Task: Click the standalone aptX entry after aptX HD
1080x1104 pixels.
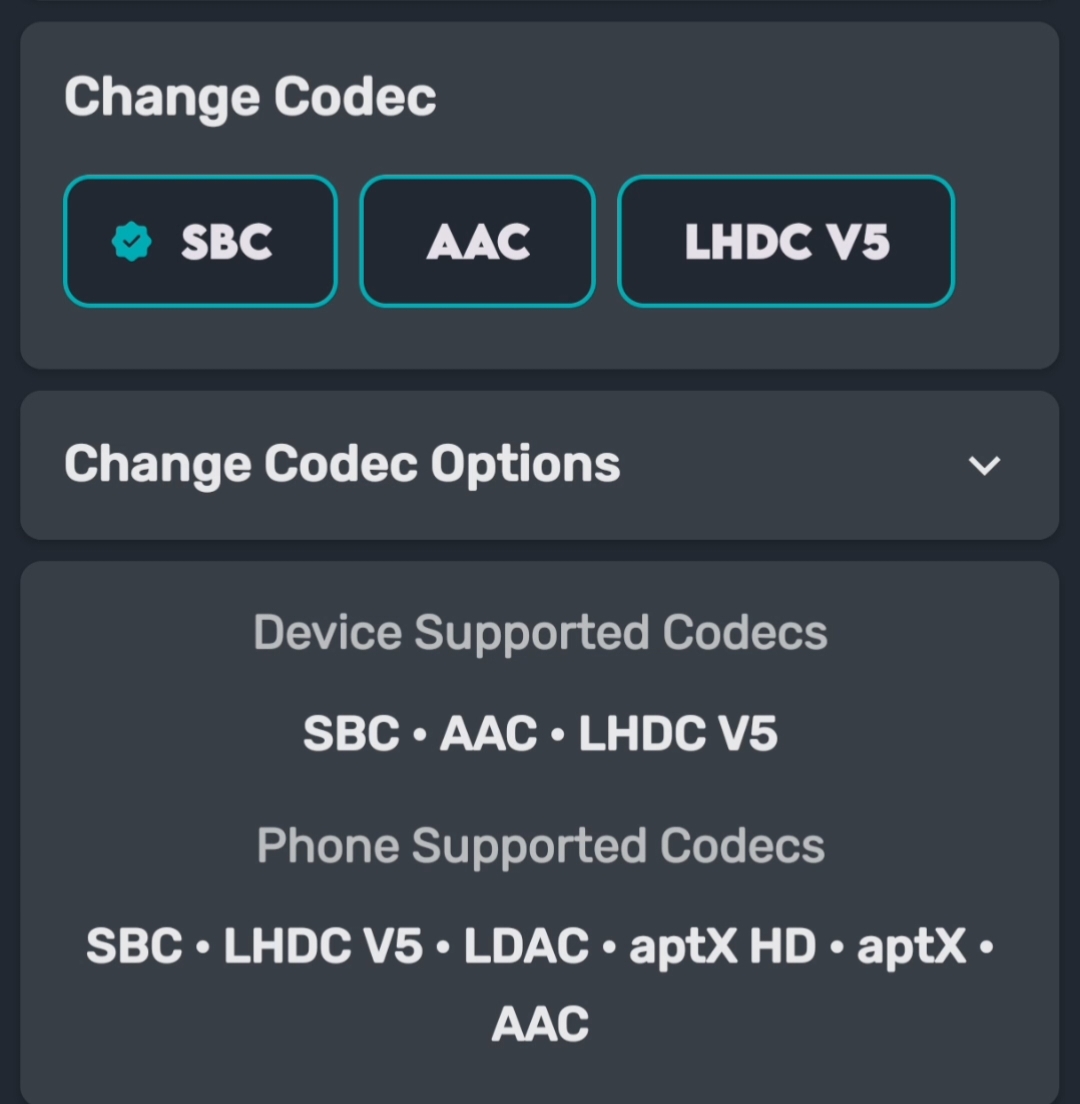Action: [912, 946]
